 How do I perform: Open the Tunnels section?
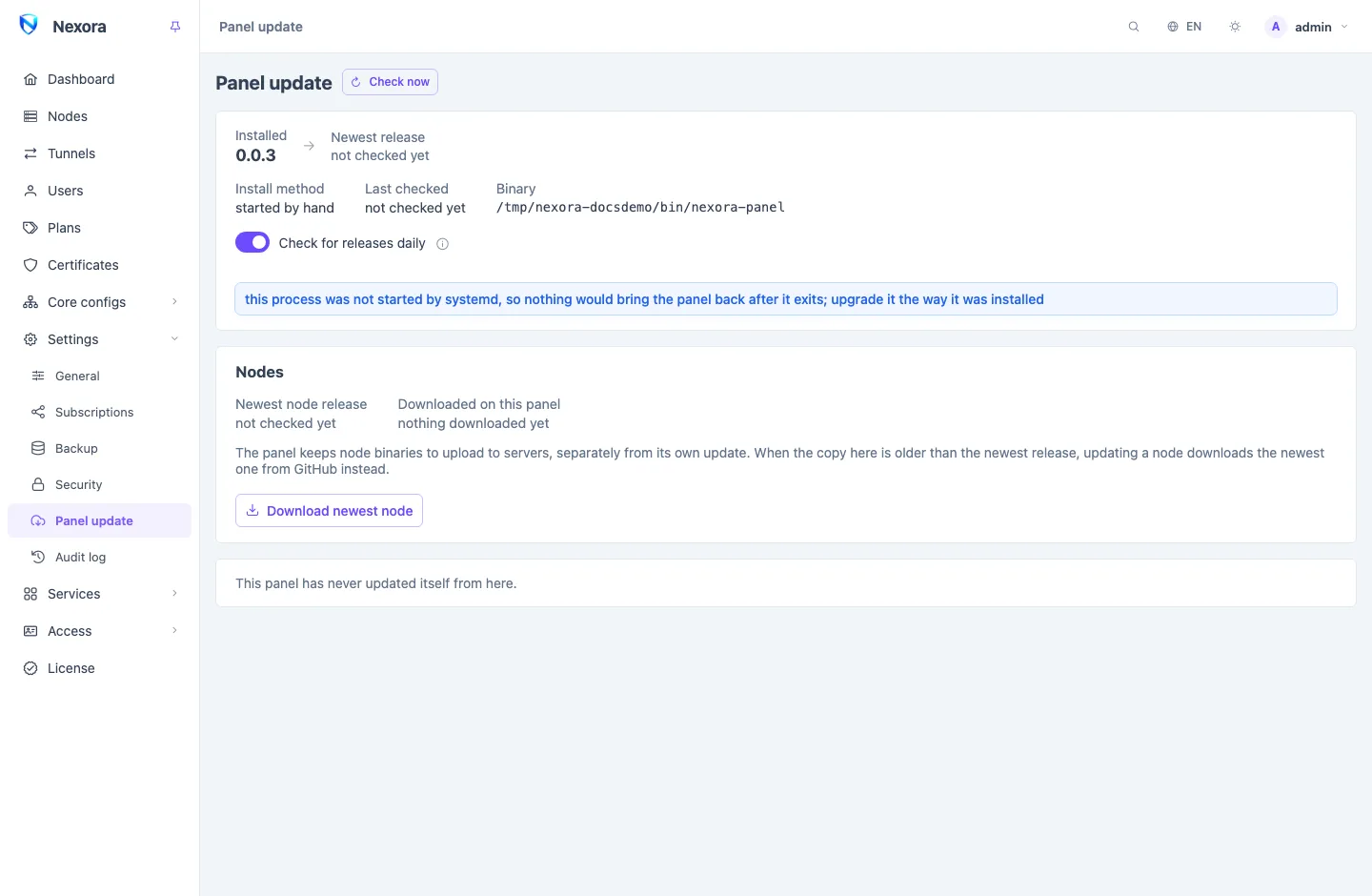99,153
